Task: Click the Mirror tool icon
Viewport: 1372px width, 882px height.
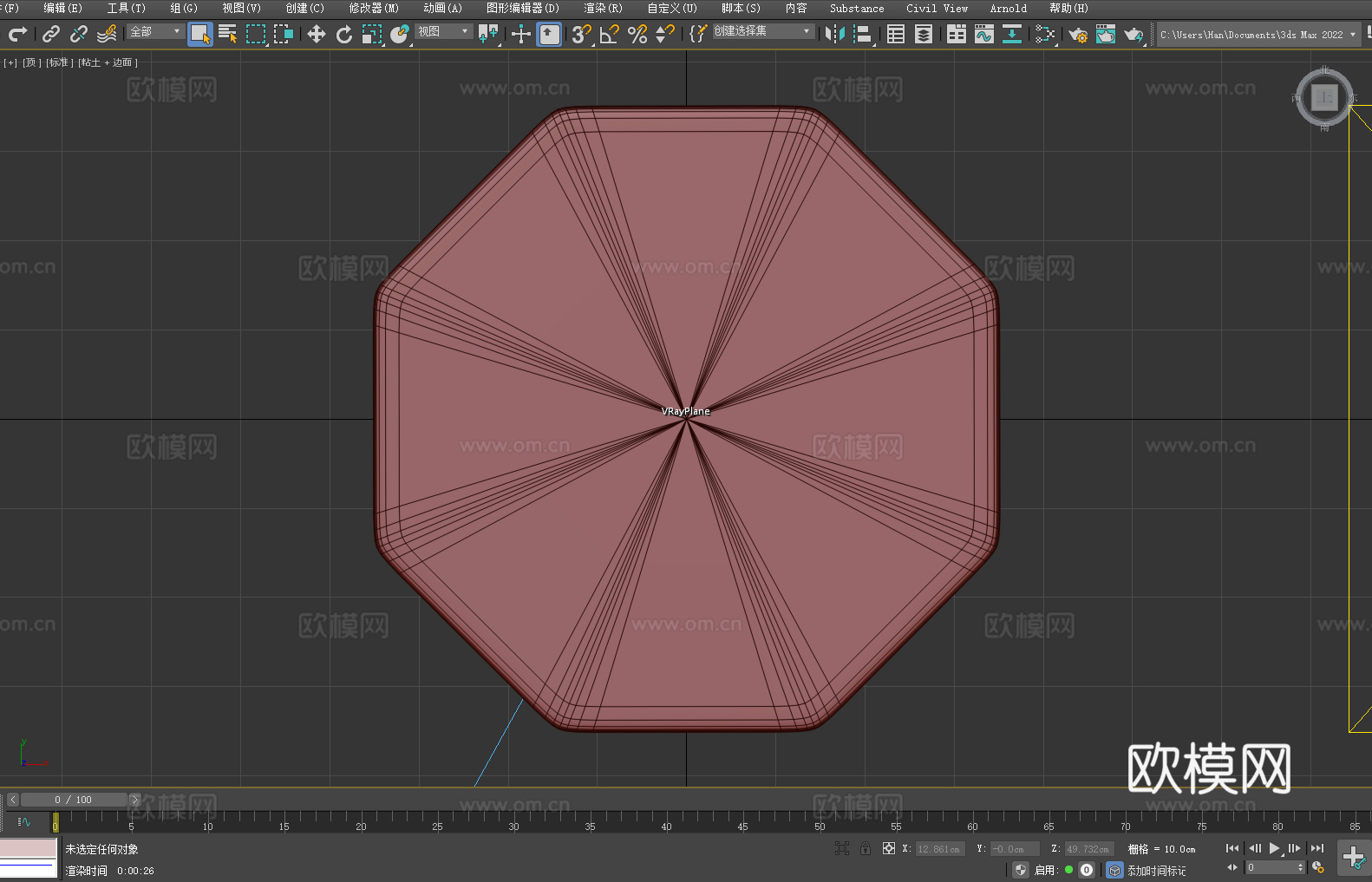Action: tap(835, 34)
